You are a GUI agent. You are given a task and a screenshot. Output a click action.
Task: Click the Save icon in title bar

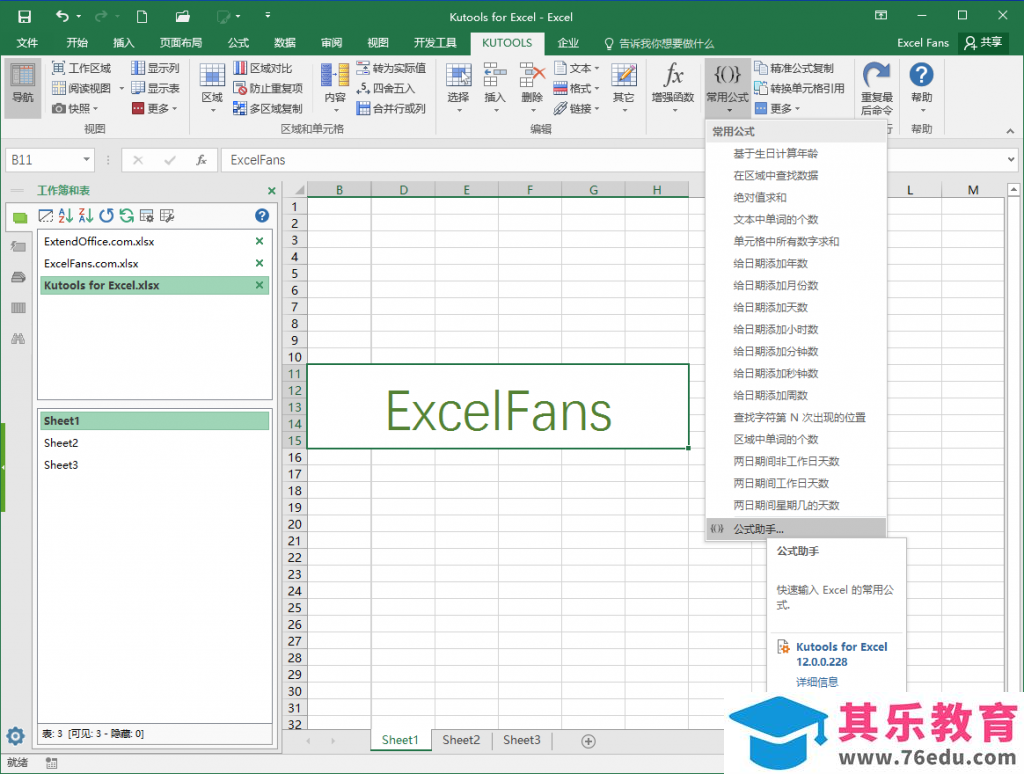click(24, 16)
